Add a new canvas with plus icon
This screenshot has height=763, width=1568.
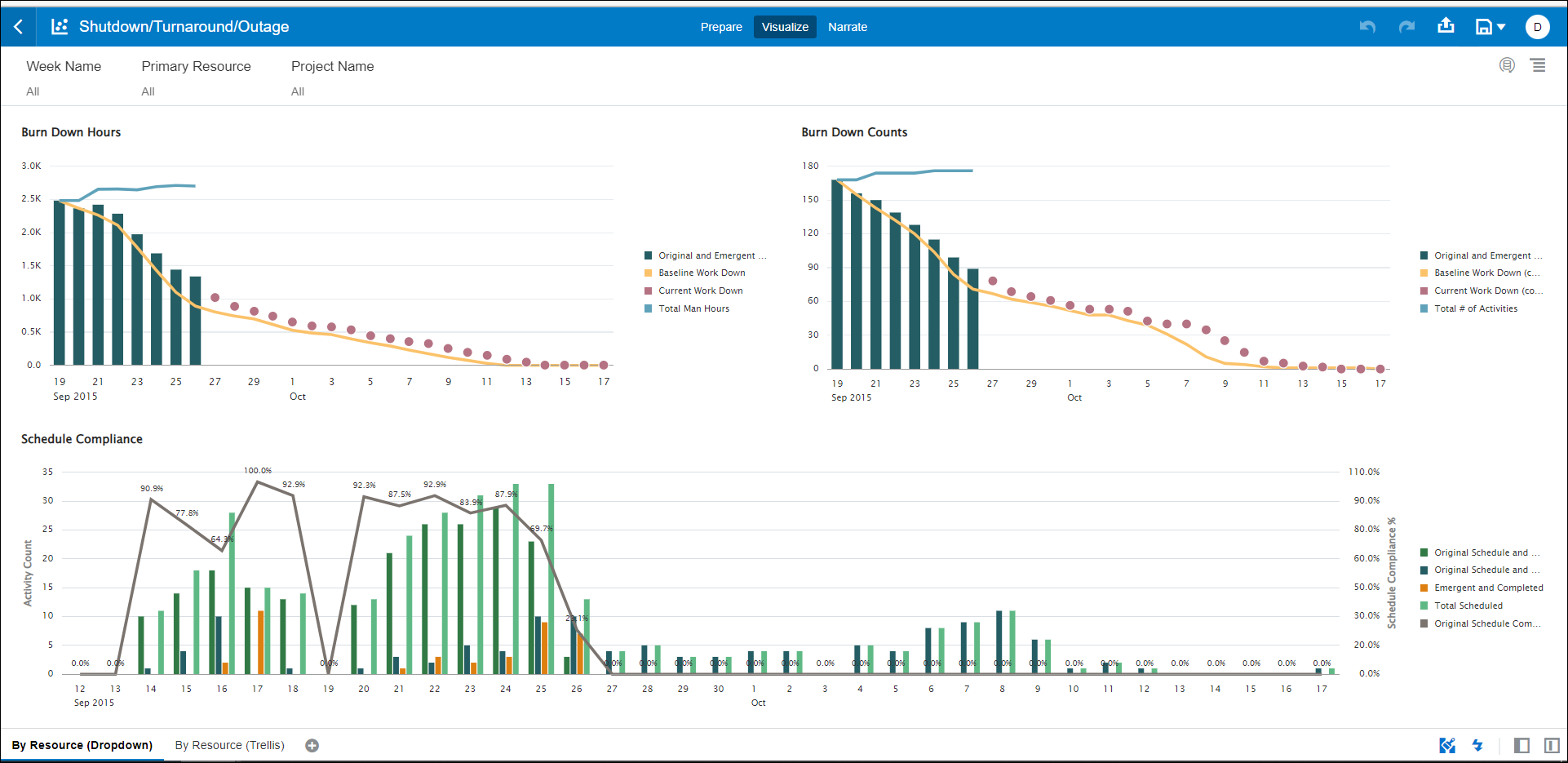pos(312,745)
